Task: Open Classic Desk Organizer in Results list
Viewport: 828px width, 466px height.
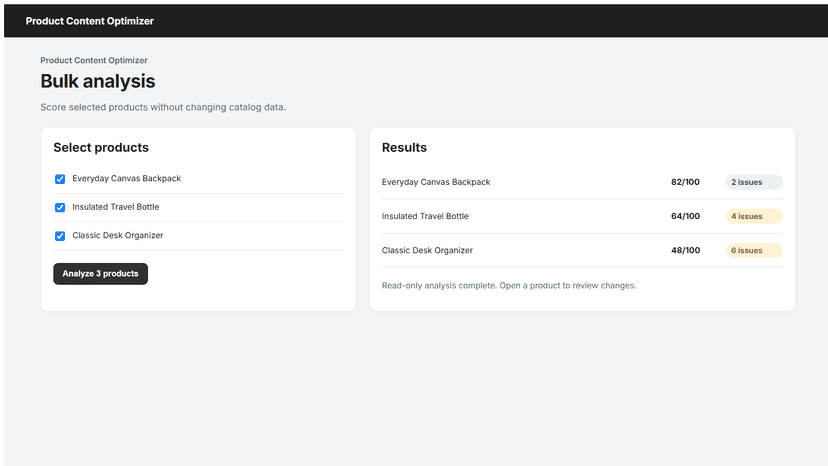Action: click(427, 250)
